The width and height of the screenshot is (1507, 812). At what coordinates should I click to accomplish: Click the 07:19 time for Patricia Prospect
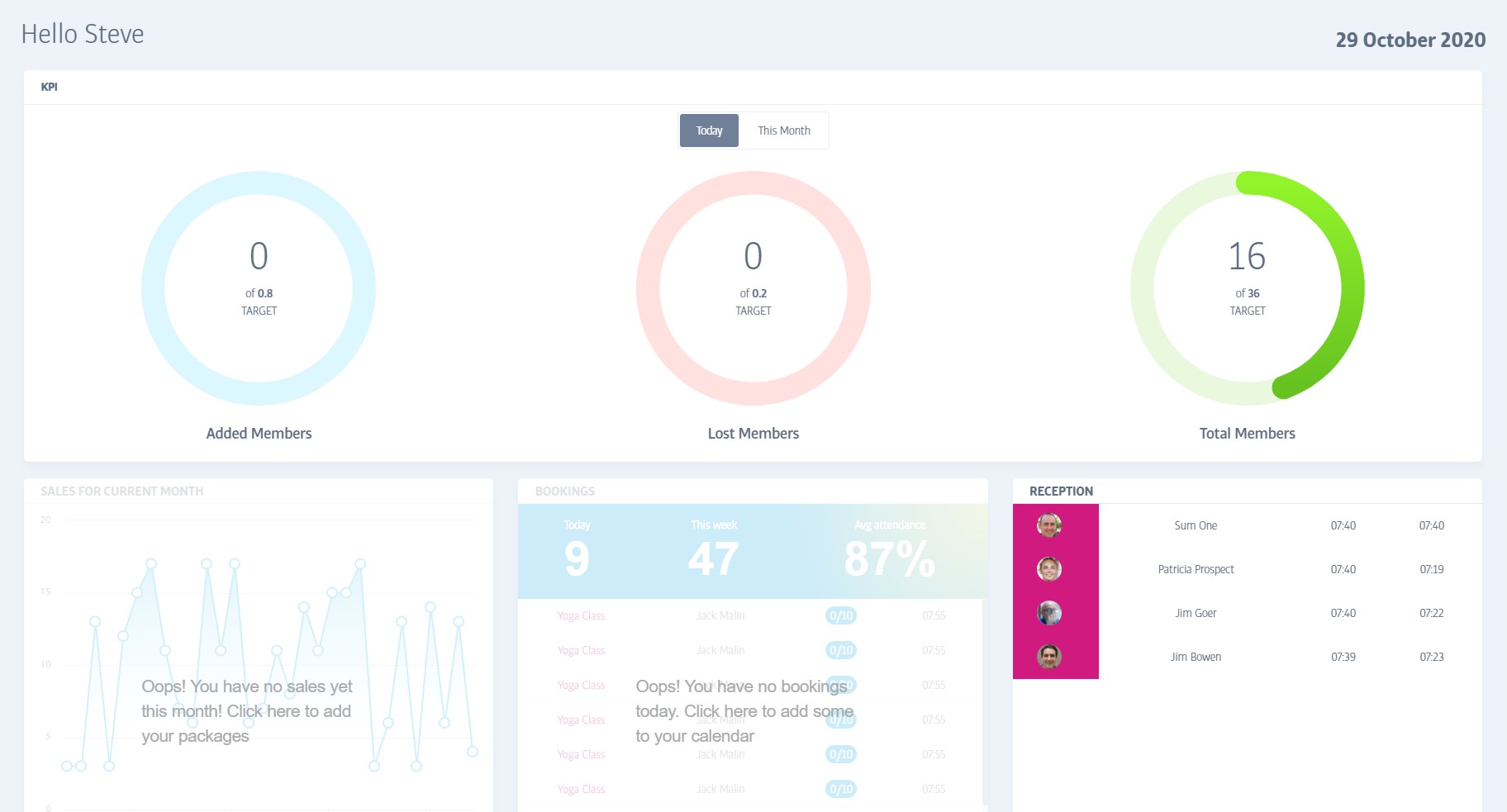coord(1432,569)
